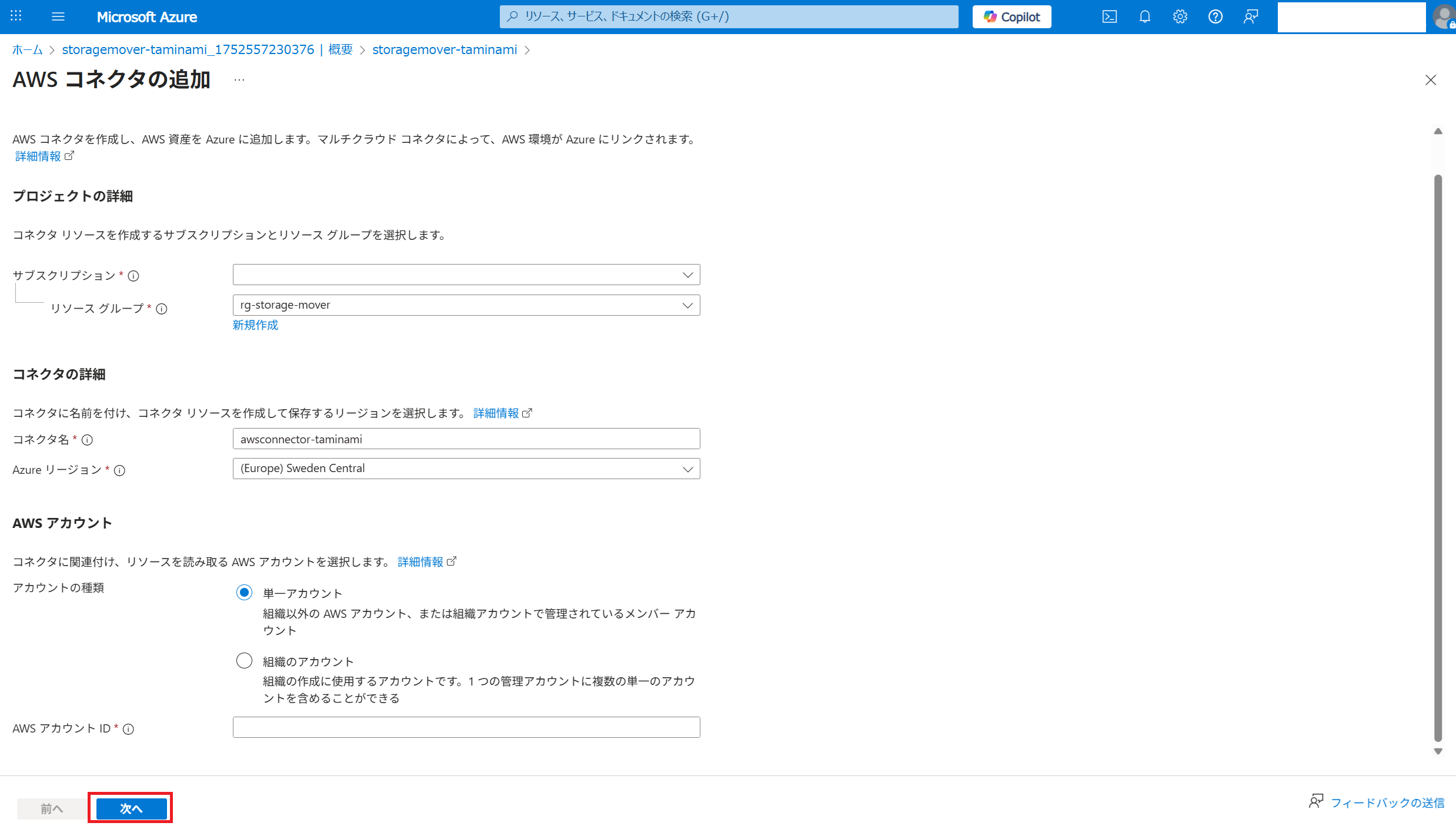Go to ホーム breadcrumb
Image resolution: width=1456 pixels, height=826 pixels.
[x=28, y=50]
